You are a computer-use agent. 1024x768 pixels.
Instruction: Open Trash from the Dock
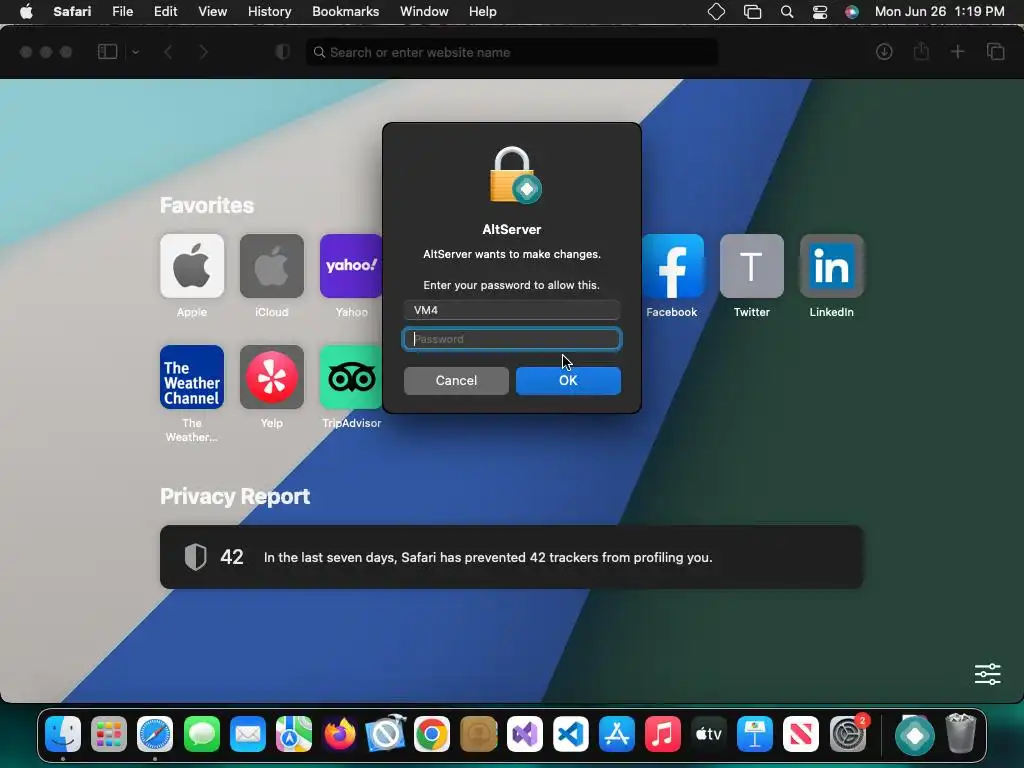[961, 735]
